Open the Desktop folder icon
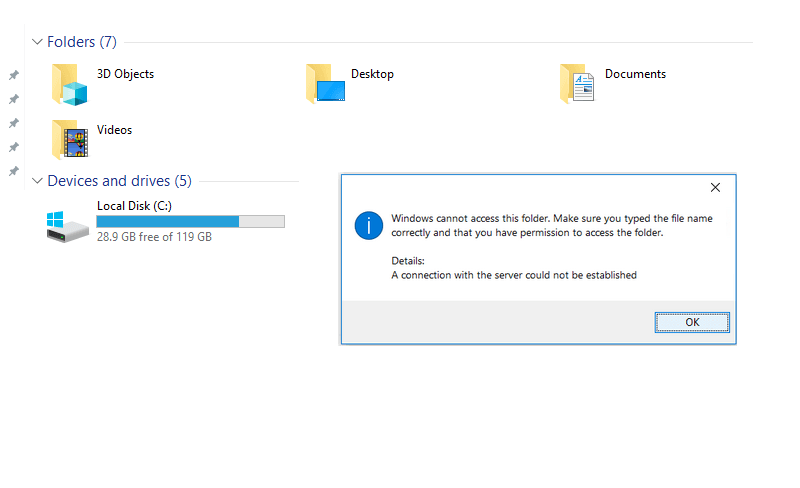This screenshot has height=488, width=800. tap(326, 84)
